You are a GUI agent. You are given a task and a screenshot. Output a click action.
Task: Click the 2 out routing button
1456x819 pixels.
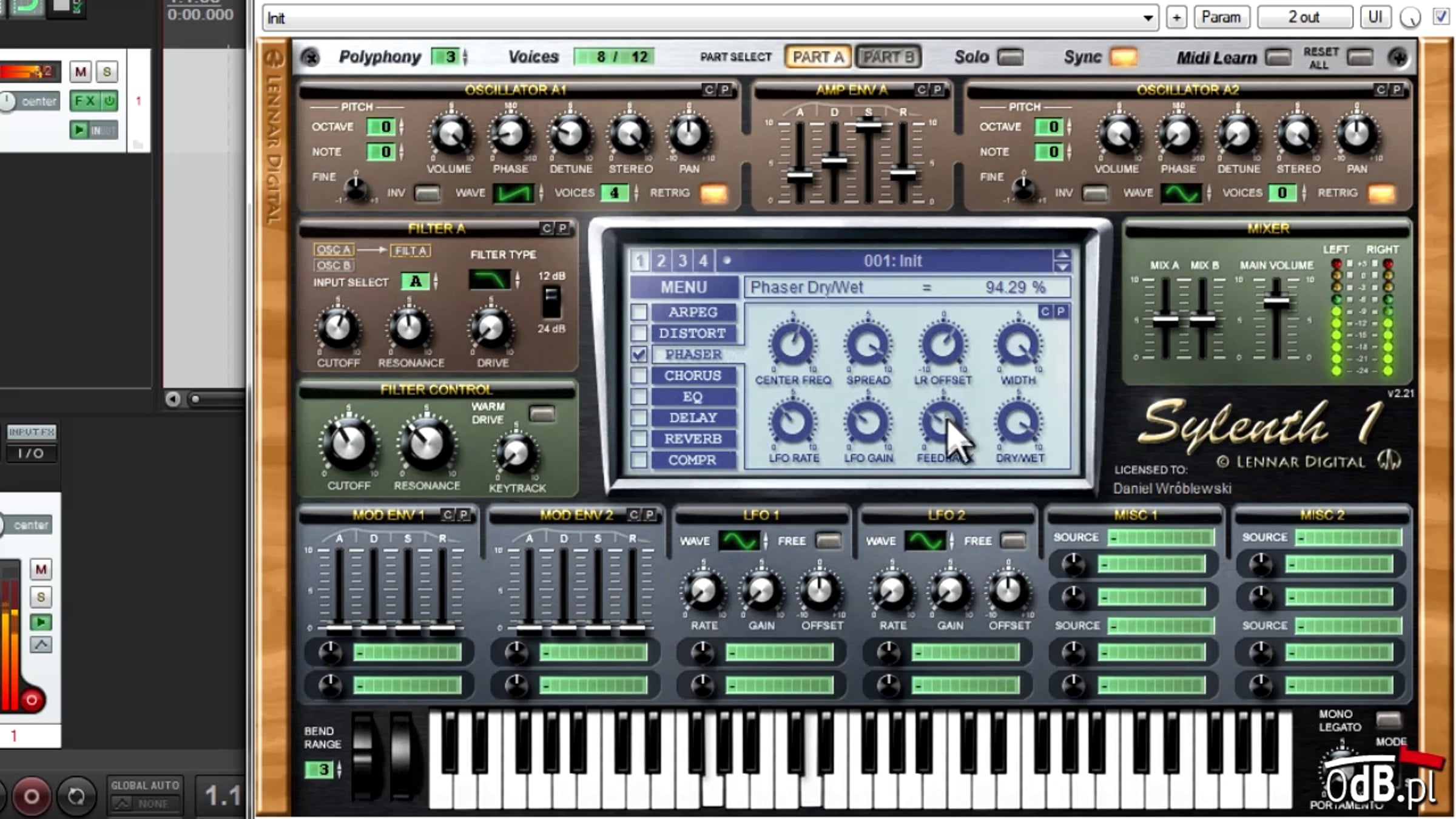point(1304,17)
